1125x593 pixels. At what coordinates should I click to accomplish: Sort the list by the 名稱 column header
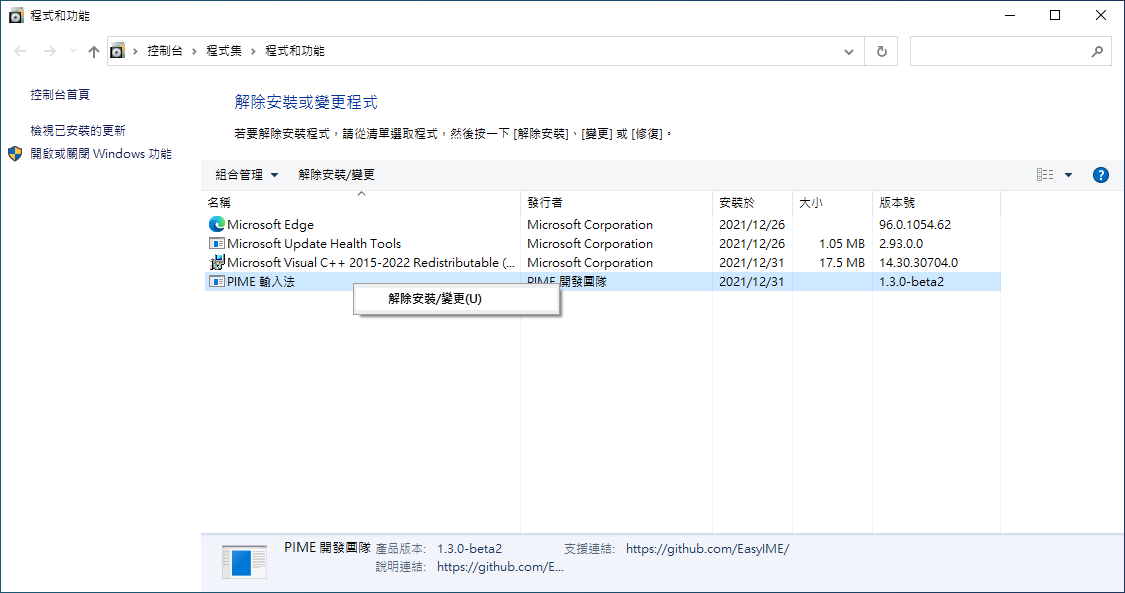(220, 202)
